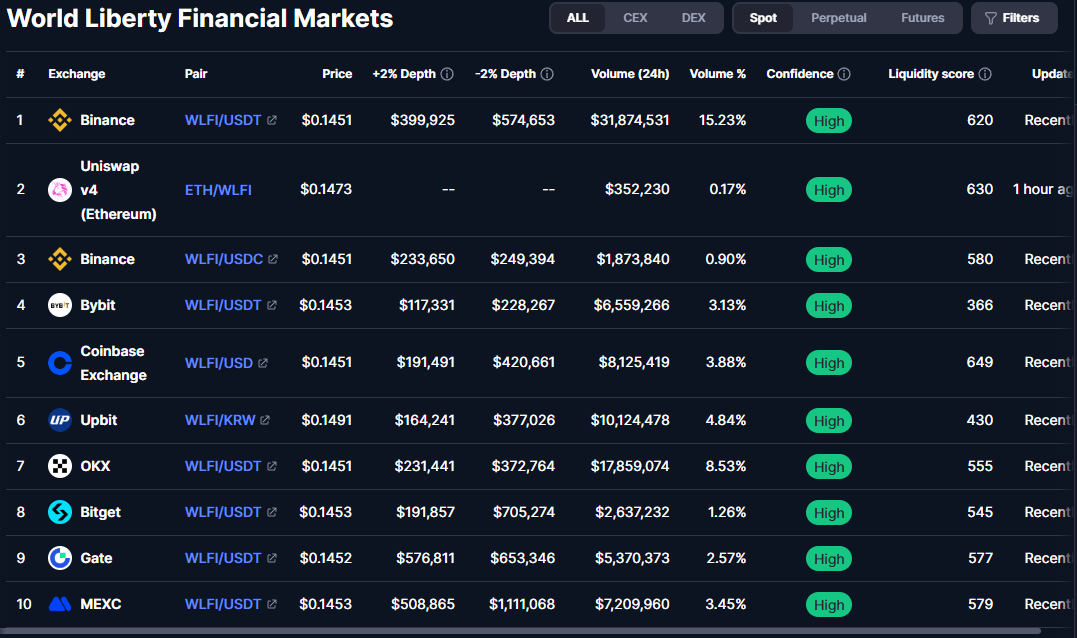Image resolution: width=1077 pixels, height=638 pixels.
Task: Sort by the Volume % column header
Action: point(718,74)
